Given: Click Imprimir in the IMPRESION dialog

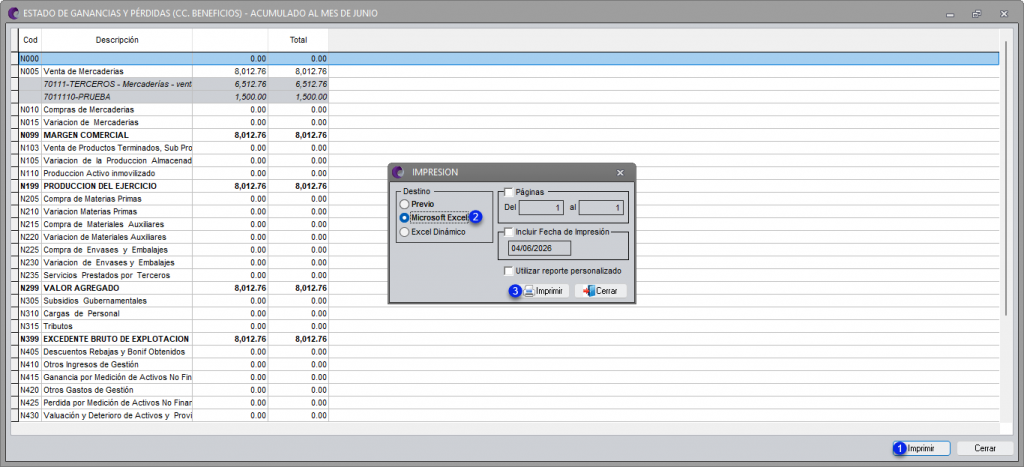Looking at the screenshot, I should click(545, 291).
